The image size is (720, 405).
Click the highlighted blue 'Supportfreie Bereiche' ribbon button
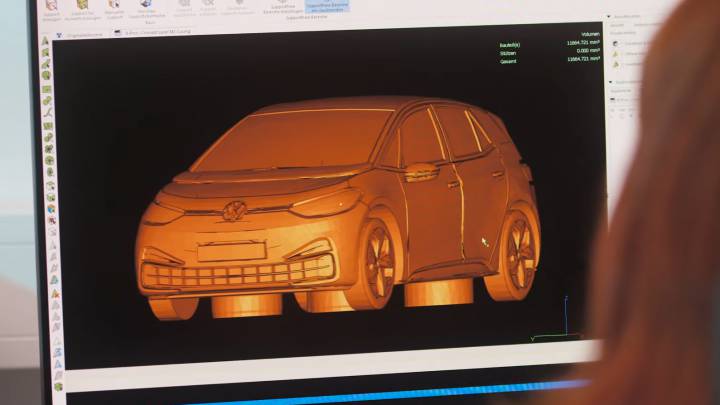(327, 6)
